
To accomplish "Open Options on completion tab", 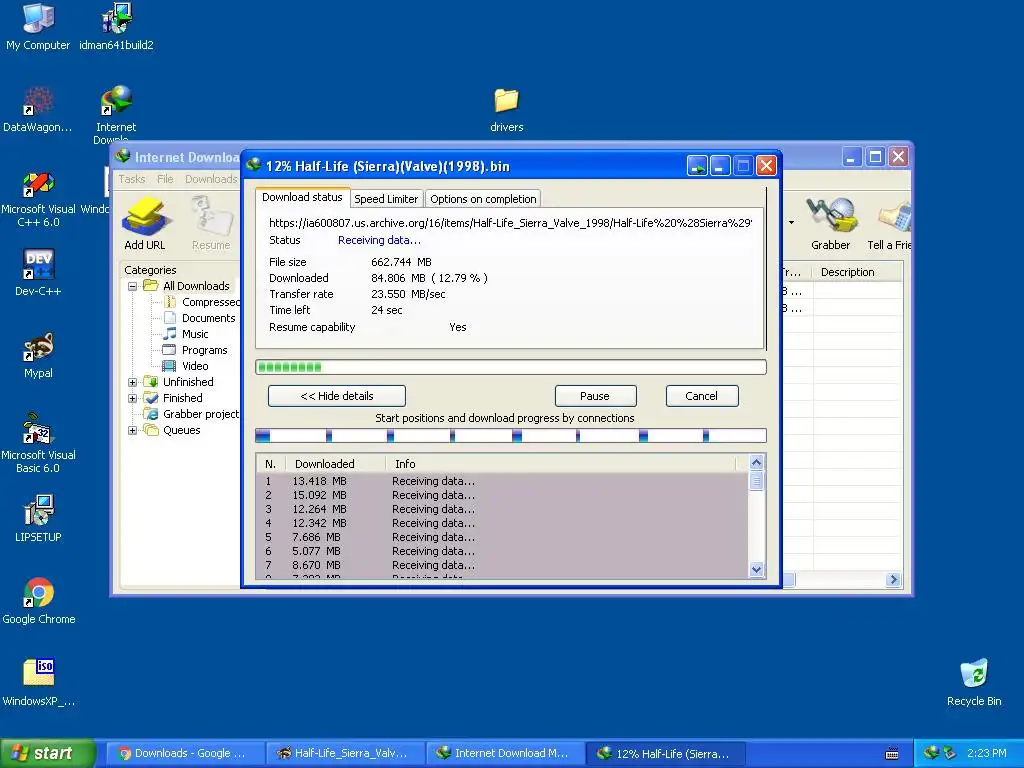I will pos(483,199).
